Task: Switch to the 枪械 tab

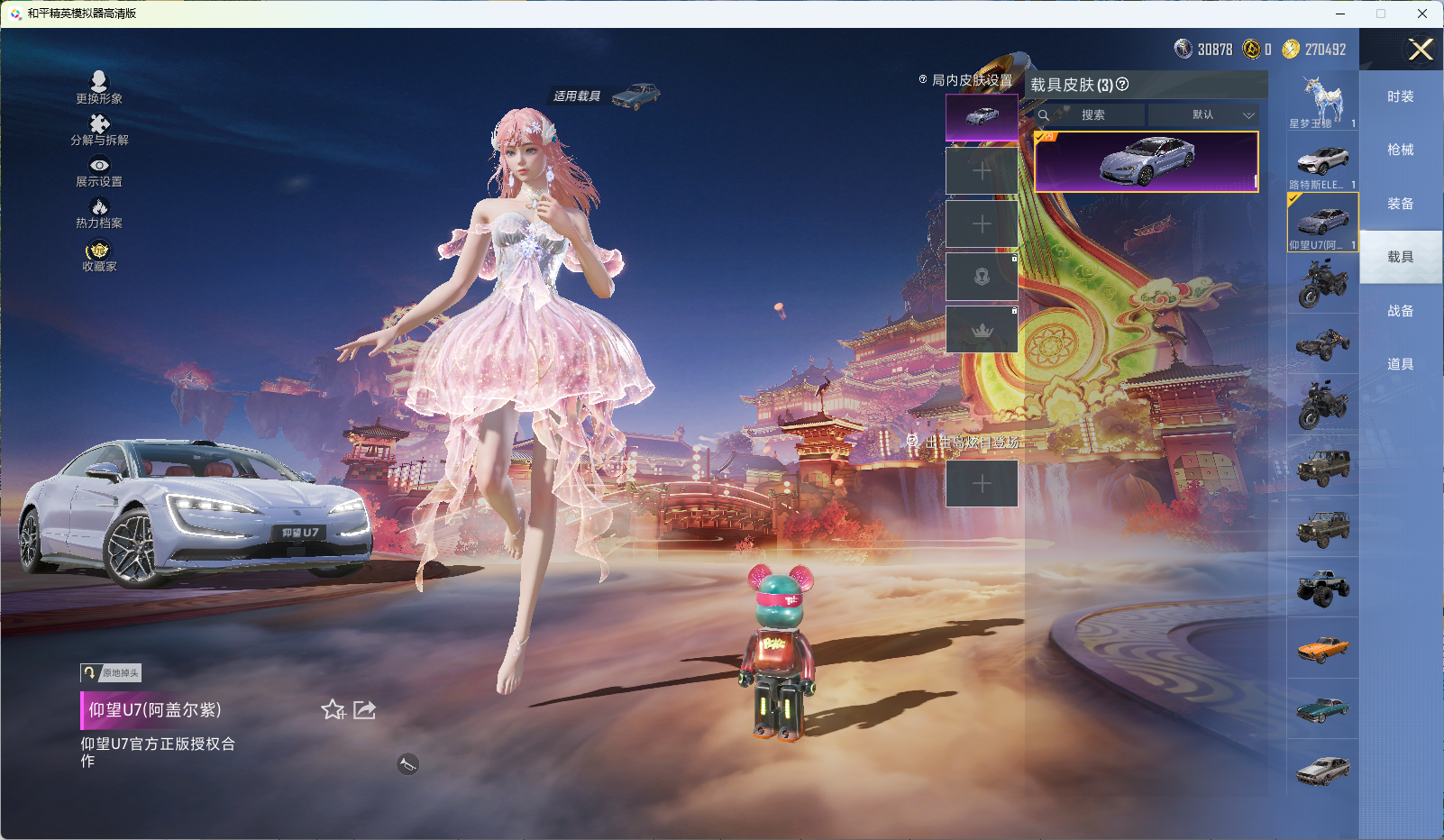Action: point(1400,150)
